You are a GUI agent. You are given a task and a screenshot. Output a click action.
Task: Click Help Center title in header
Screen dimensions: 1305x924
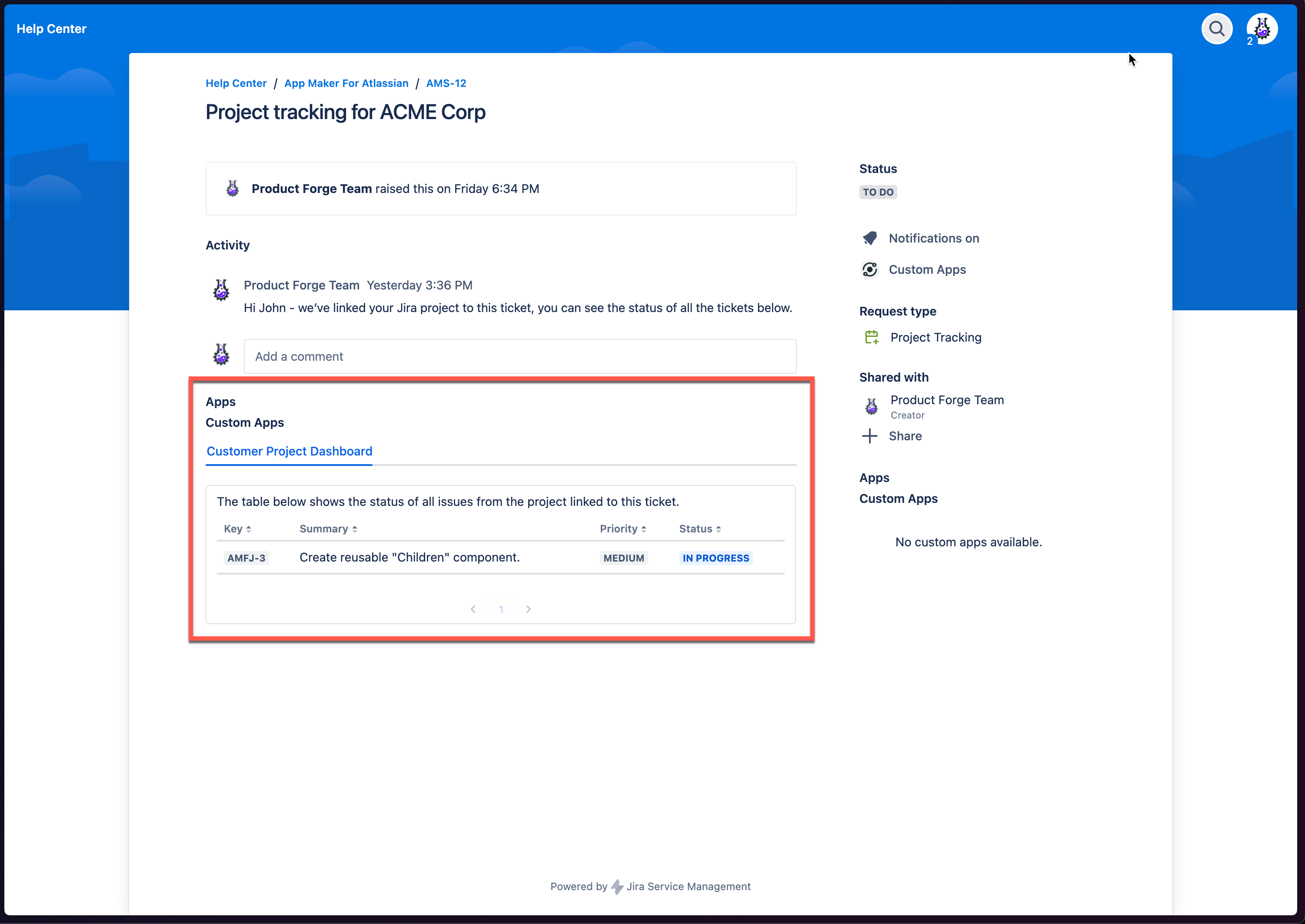51,29
